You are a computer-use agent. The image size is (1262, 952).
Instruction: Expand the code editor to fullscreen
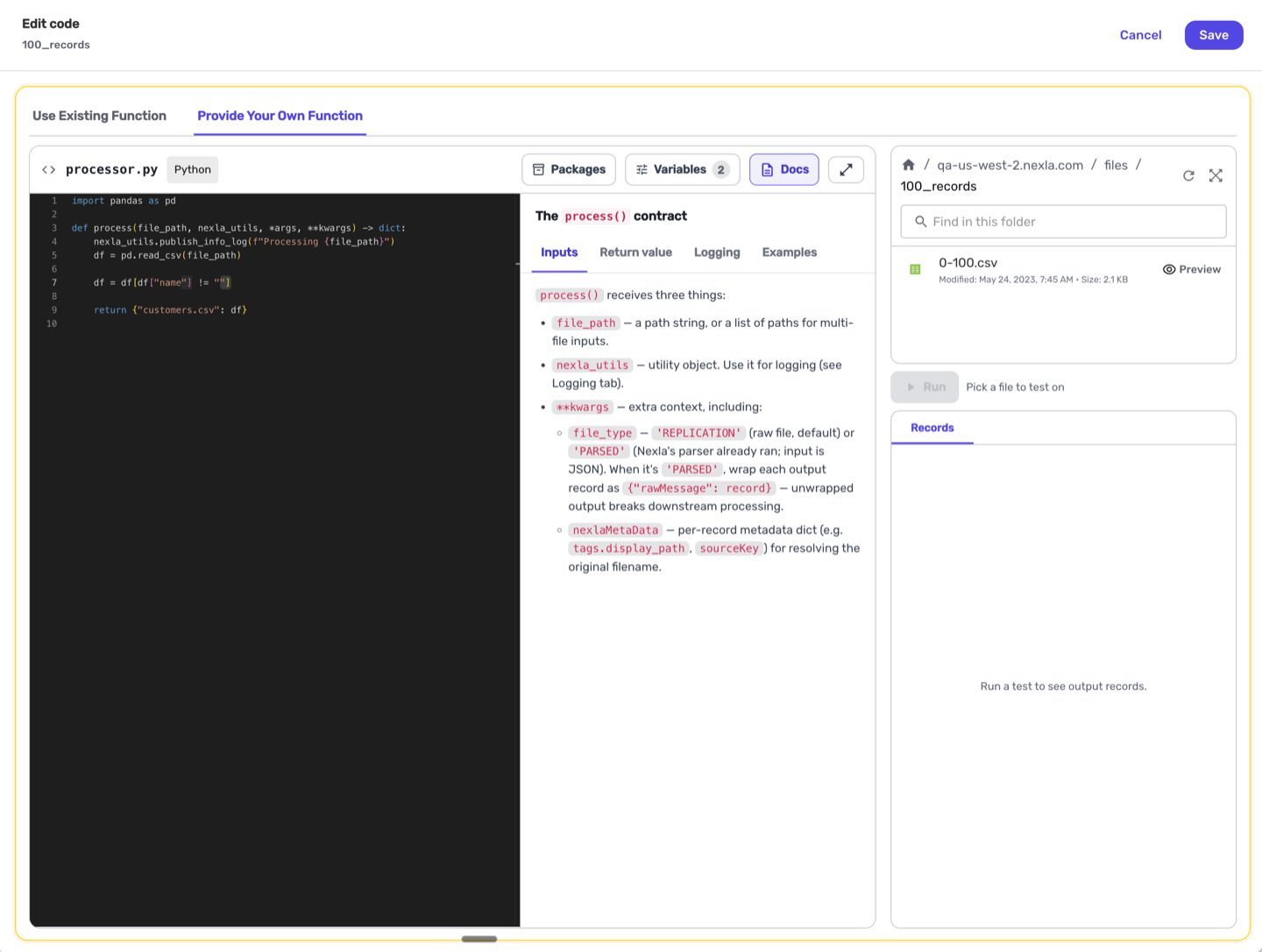point(846,170)
